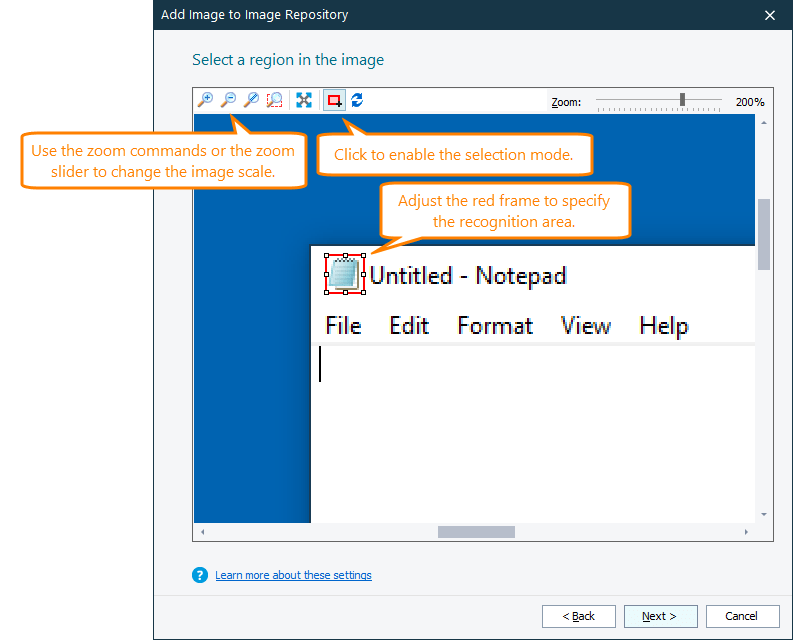Click the Edit menu in Notepad image
This screenshot has height=640, width=793.
(409, 325)
